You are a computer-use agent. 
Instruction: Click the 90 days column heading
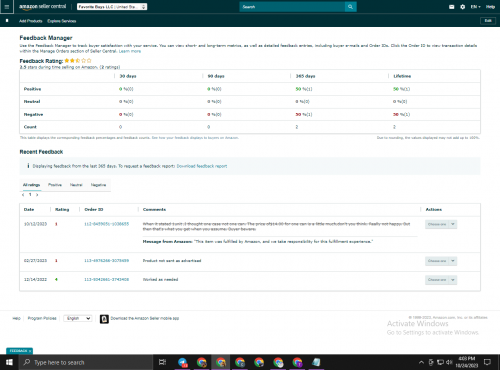pyautogui.click(x=216, y=76)
